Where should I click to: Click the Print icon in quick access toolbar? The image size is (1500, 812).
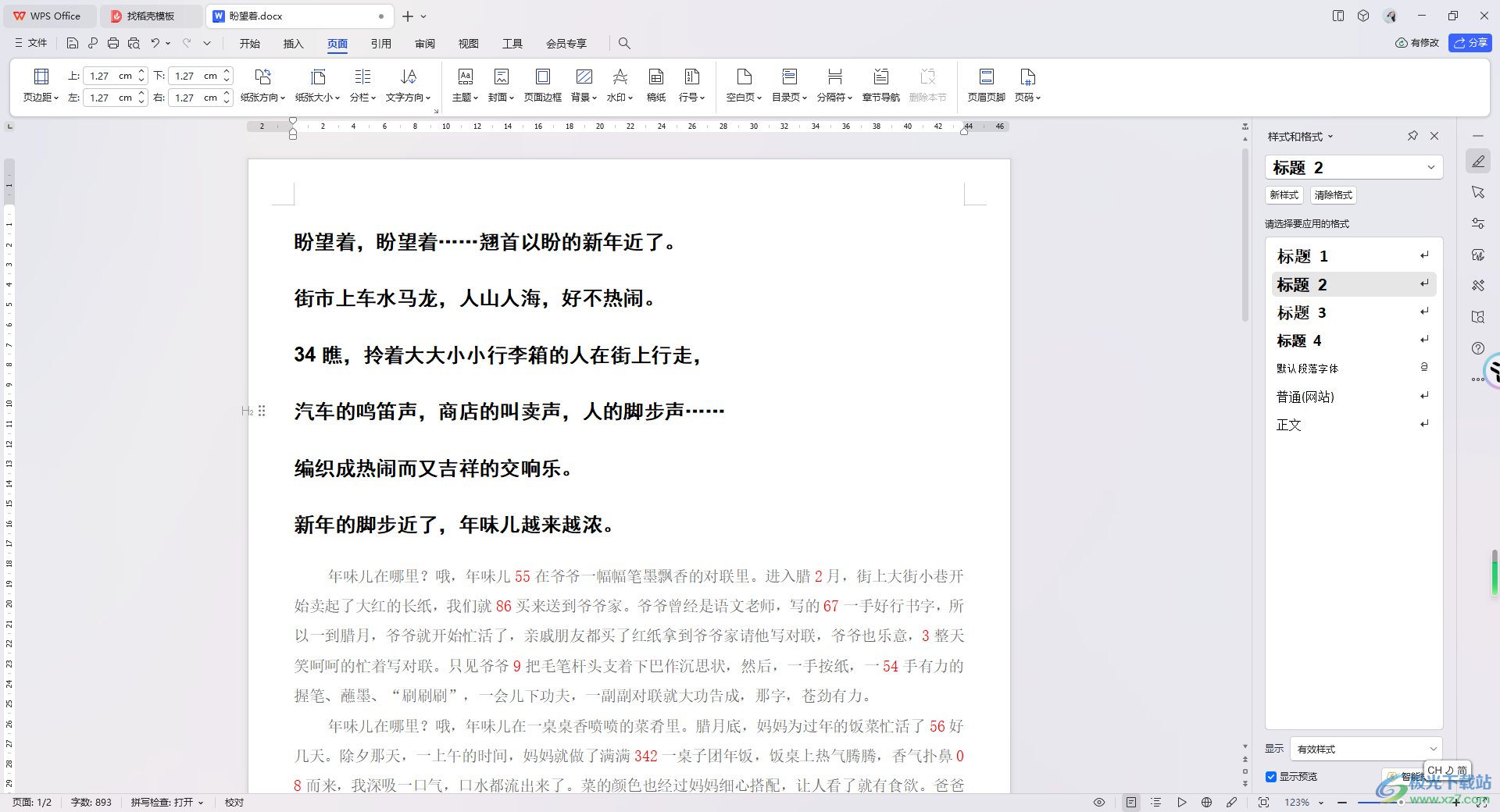[x=113, y=43]
